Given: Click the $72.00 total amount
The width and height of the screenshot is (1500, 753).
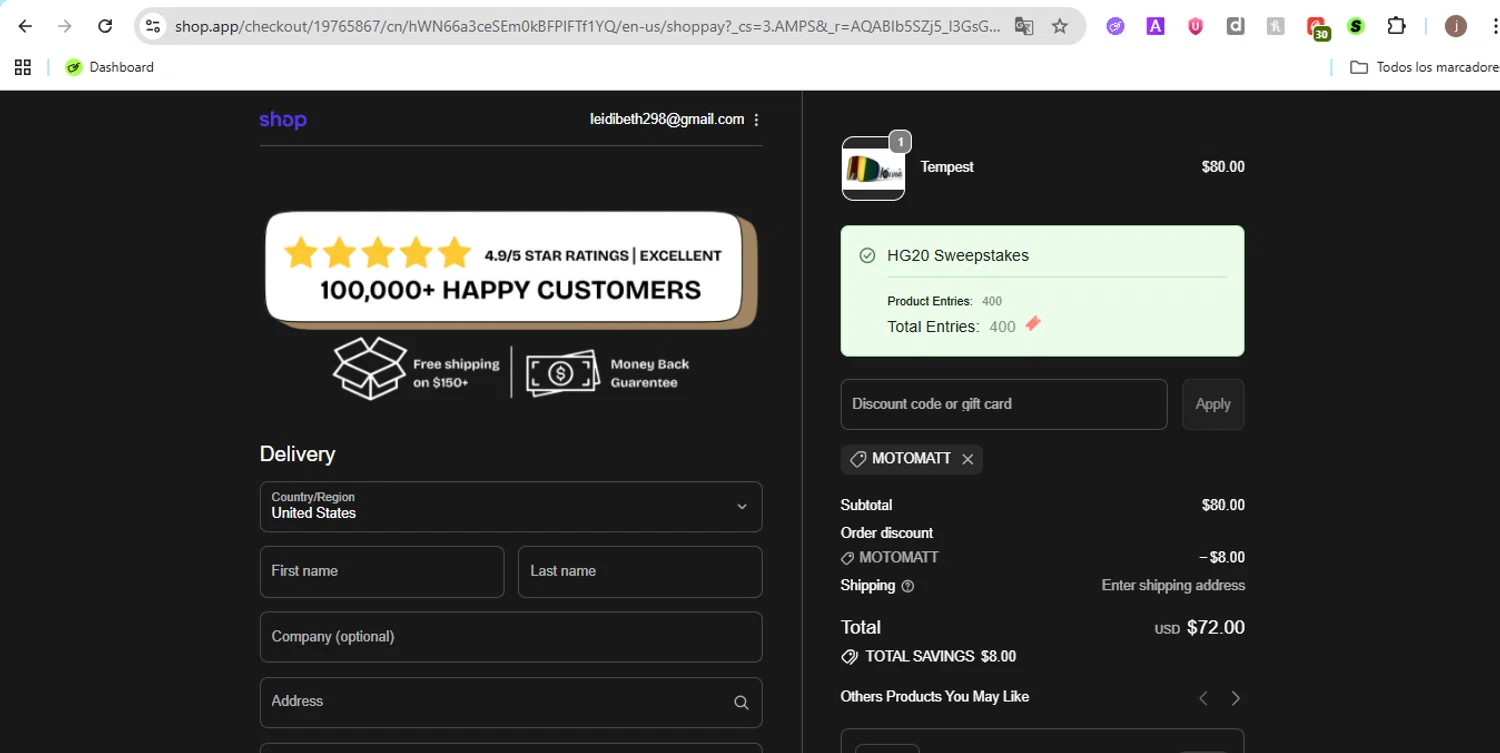Looking at the screenshot, I should [1216, 628].
